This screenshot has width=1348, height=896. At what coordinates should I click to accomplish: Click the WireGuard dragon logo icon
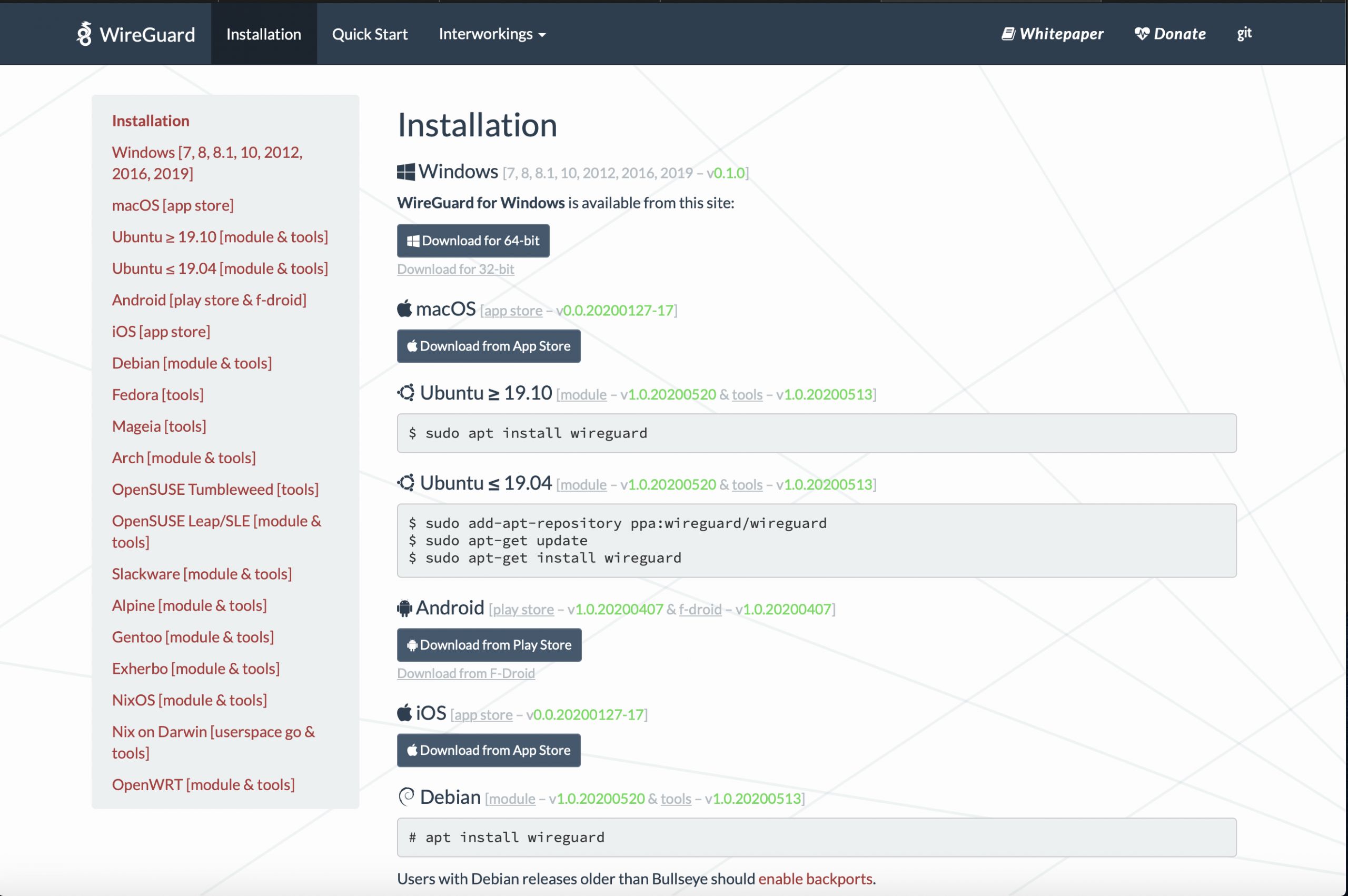pyautogui.click(x=85, y=34)
